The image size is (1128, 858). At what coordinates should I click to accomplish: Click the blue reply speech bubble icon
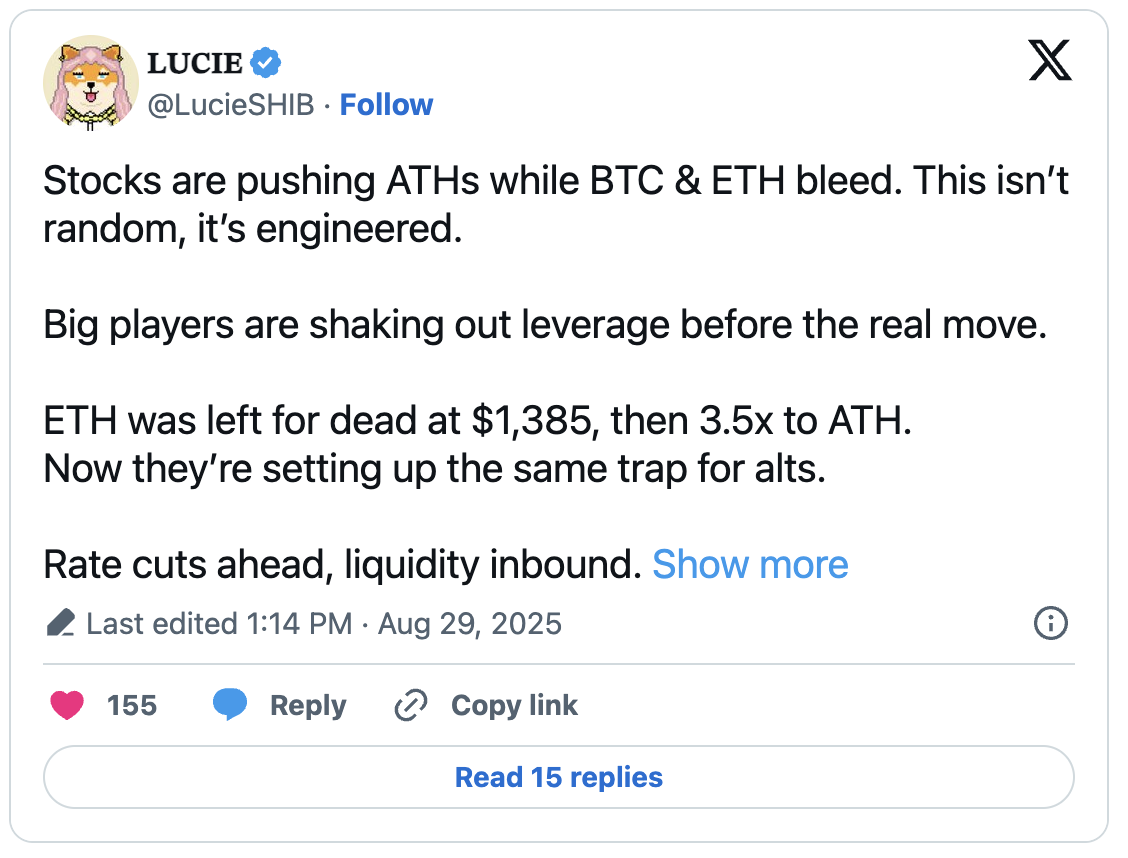pyautogui.click(x=230, y=705)
